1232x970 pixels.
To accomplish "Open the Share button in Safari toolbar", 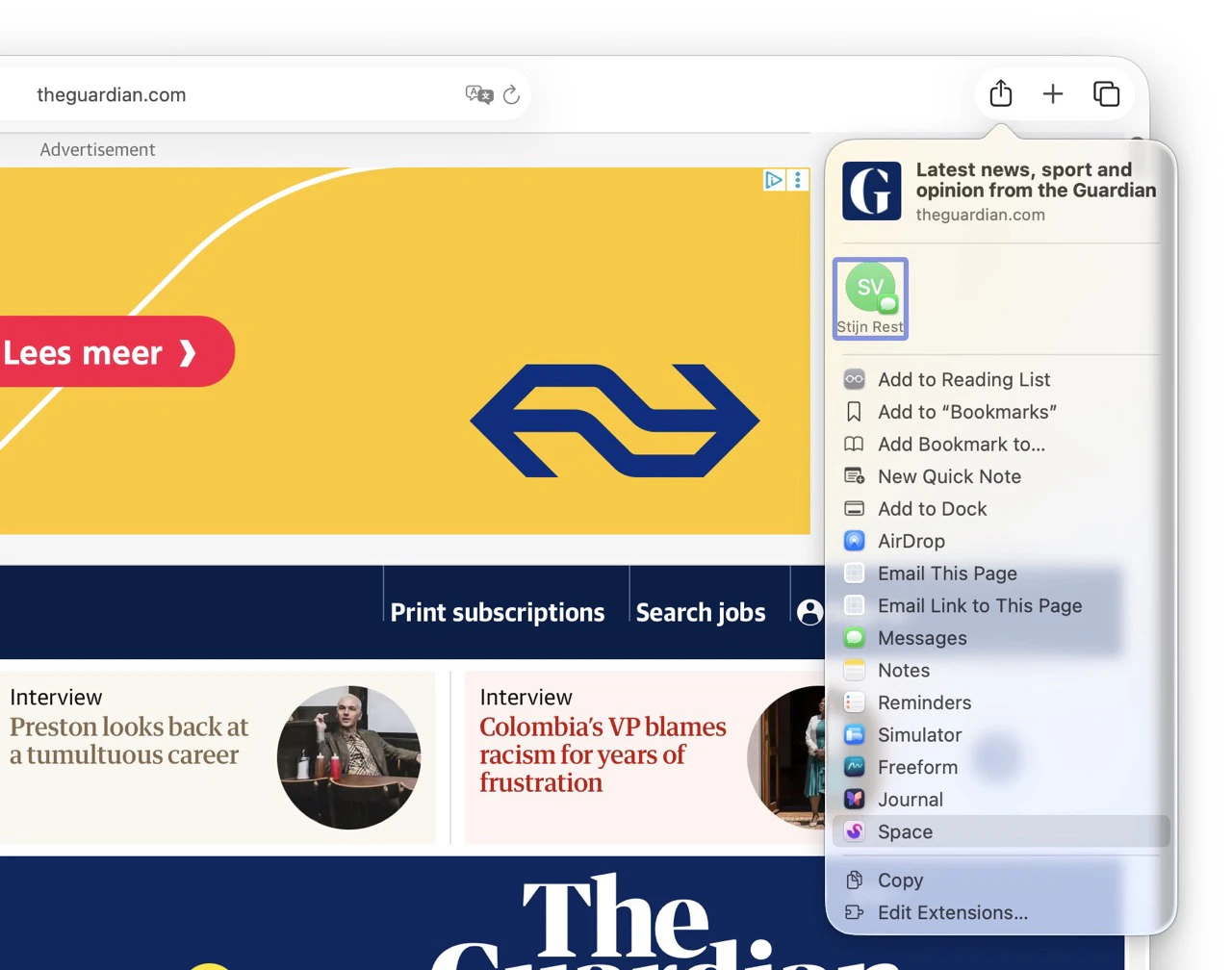I will coord(1001,93).
